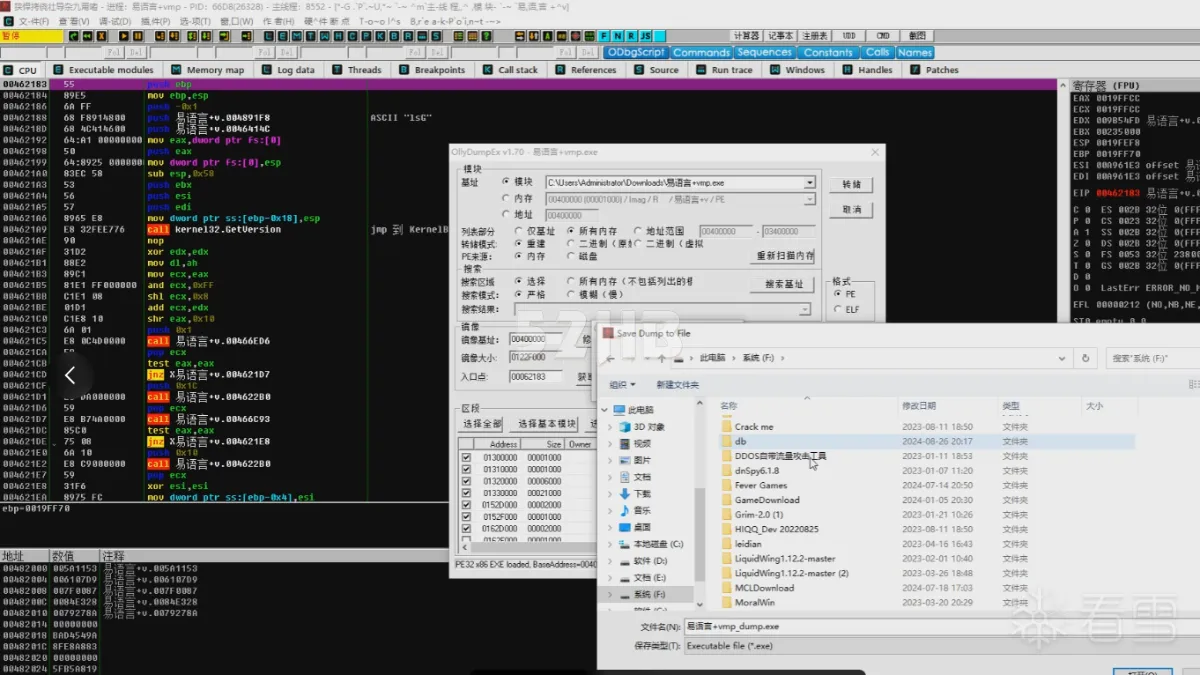Click the 记事本 toolbar button
This screenshot has width=1200, height=675.
[x=781, y=36]
